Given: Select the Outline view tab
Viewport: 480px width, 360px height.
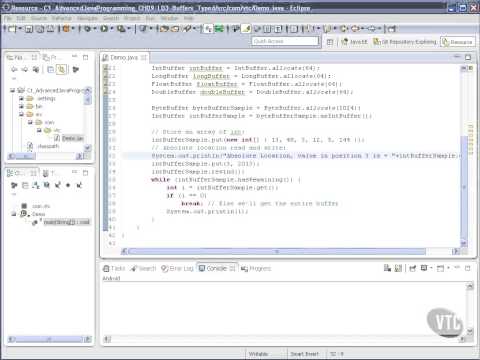Looking at the screenshot, I should click(21, 173).
